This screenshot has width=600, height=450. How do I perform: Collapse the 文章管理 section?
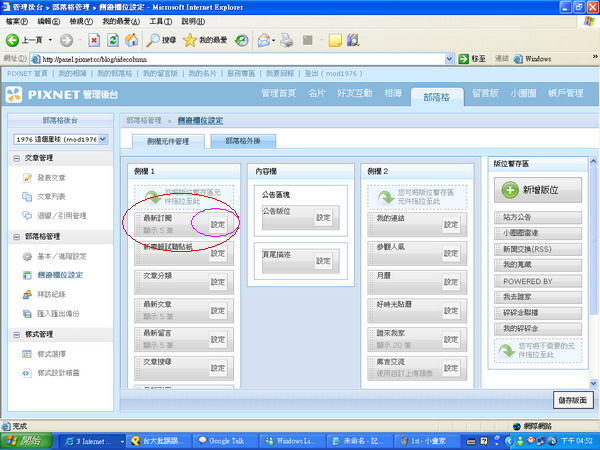(x=16, y=158)
